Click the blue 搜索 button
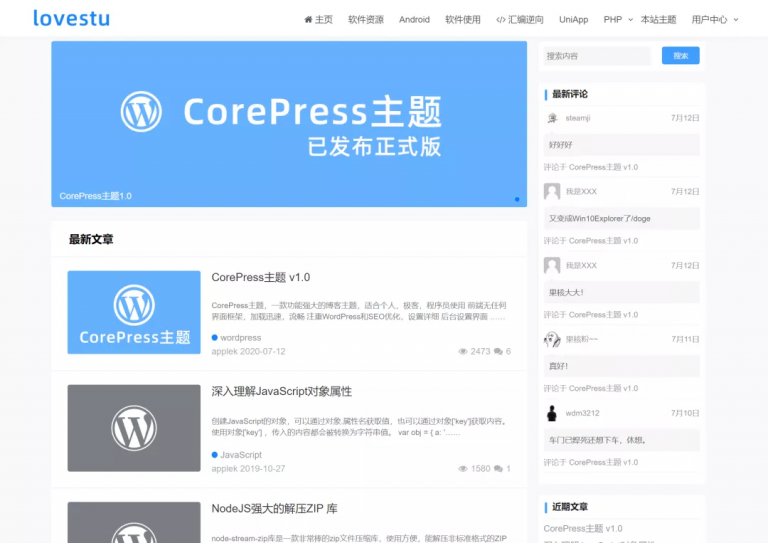 pos(680,56)
